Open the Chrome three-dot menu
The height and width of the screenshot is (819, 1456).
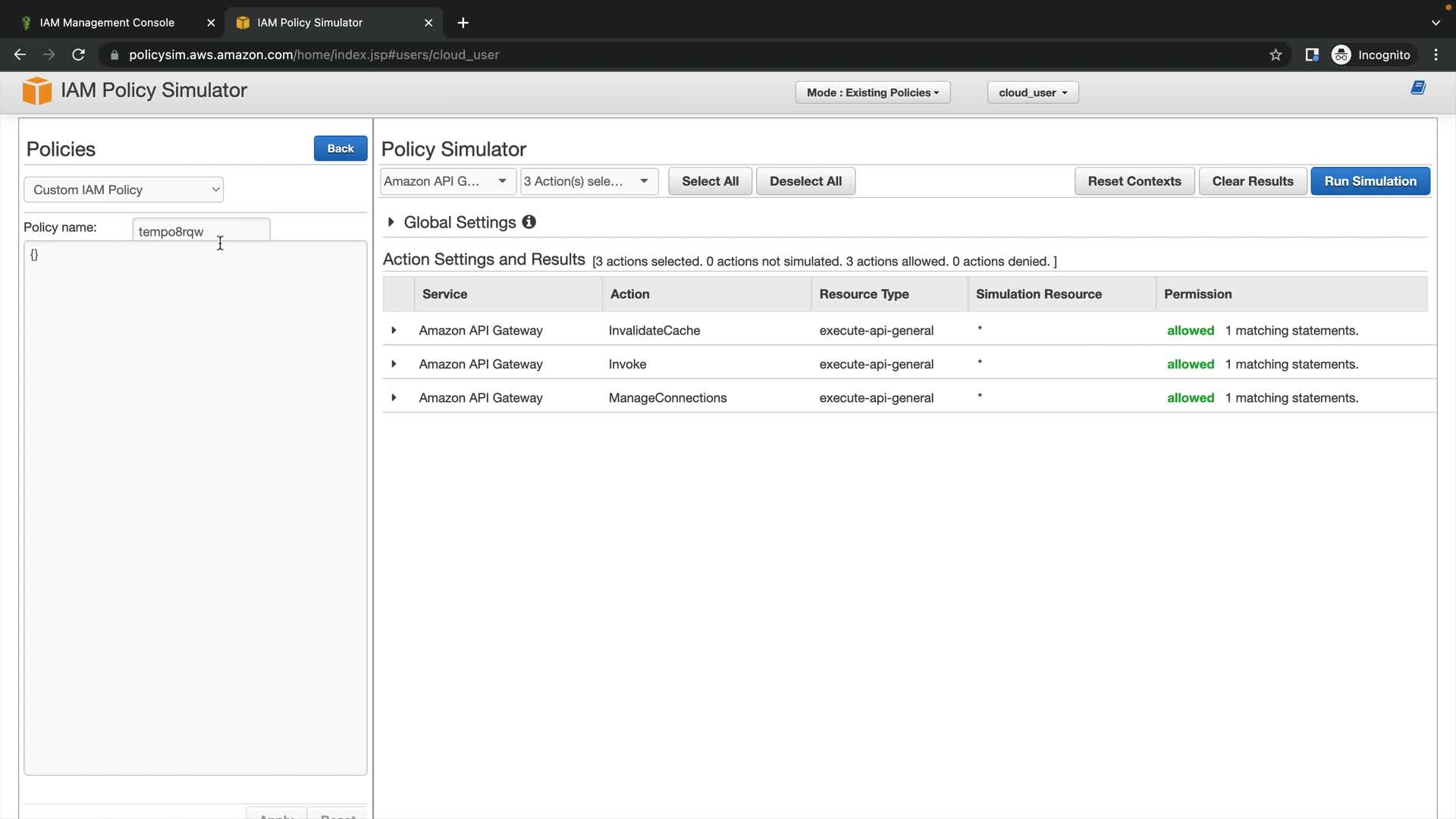tap(1436, 55)
